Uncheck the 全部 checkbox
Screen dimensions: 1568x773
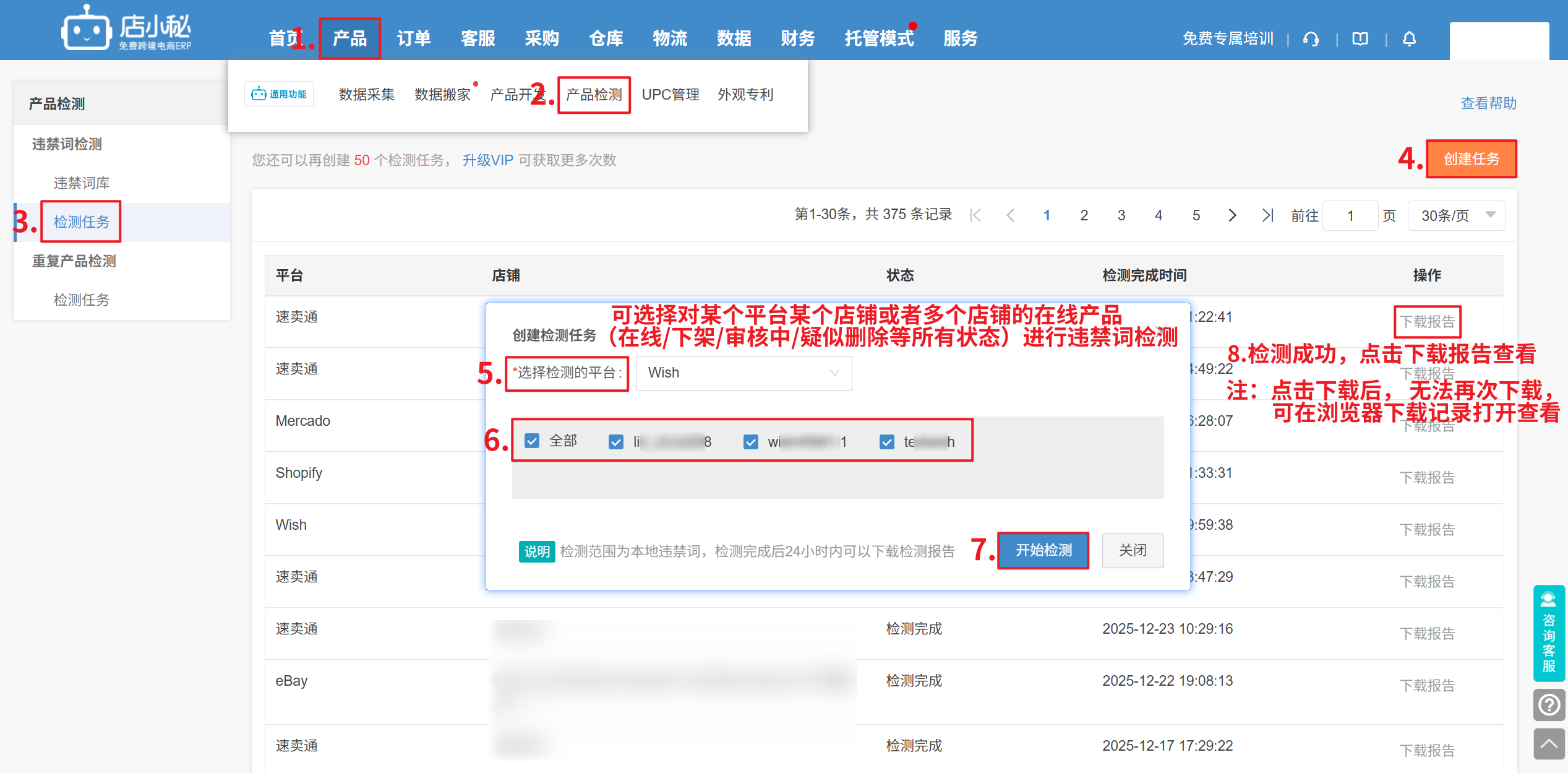[x=532, y=441]
